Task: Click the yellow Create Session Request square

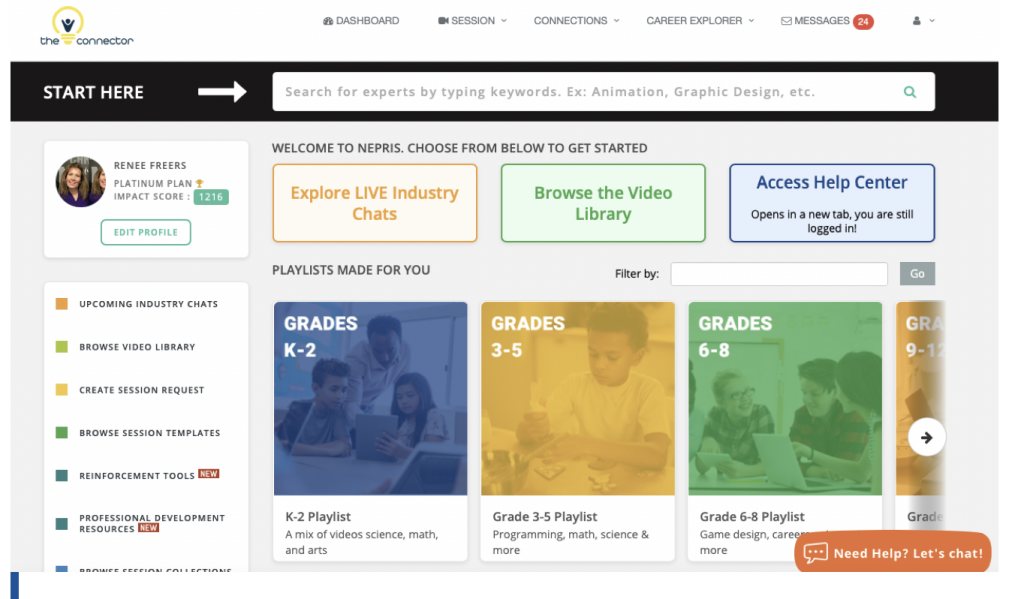Action: (x=62, y=390)
